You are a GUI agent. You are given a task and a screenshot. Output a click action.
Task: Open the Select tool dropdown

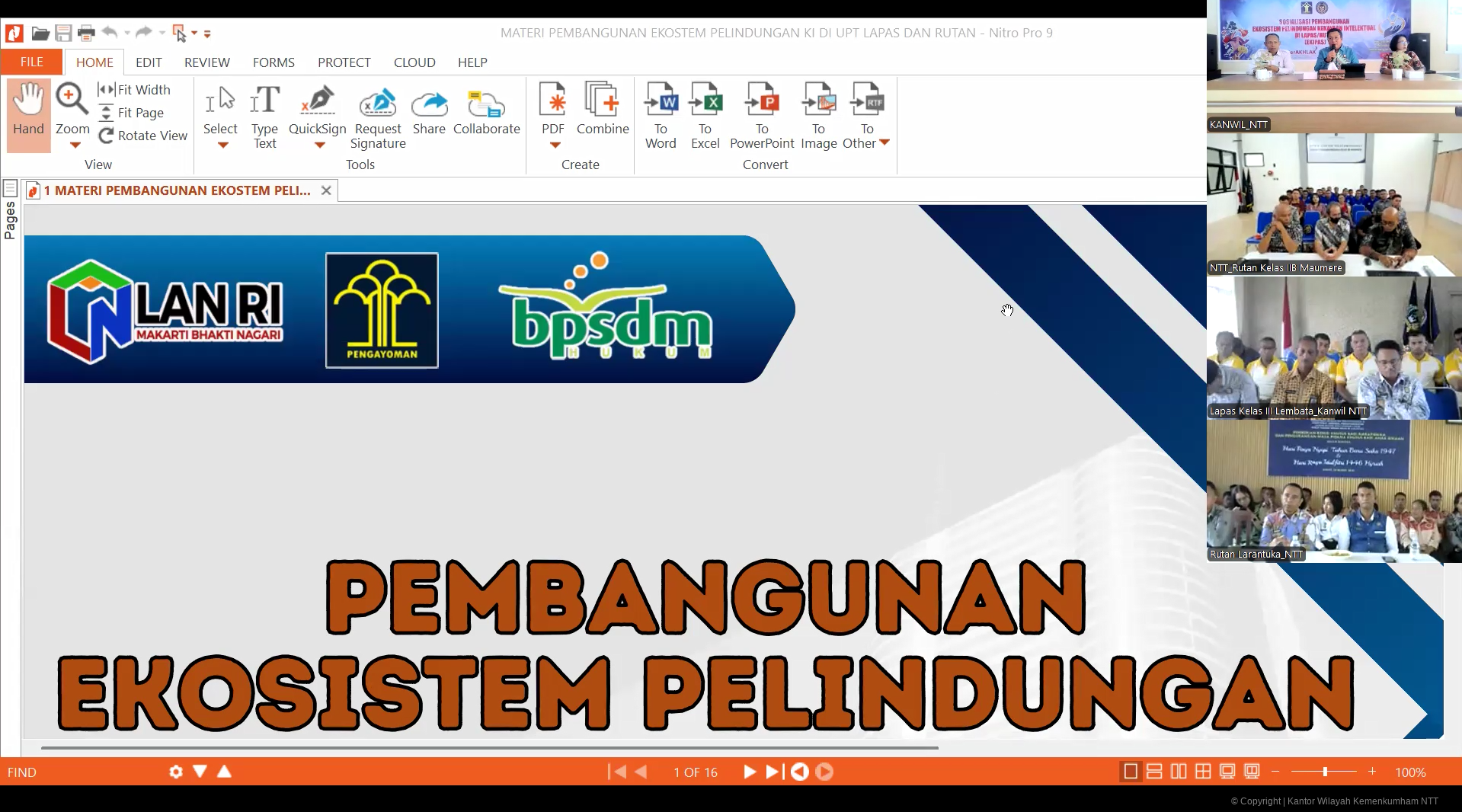pyautogui.click(x=220, y=144)
